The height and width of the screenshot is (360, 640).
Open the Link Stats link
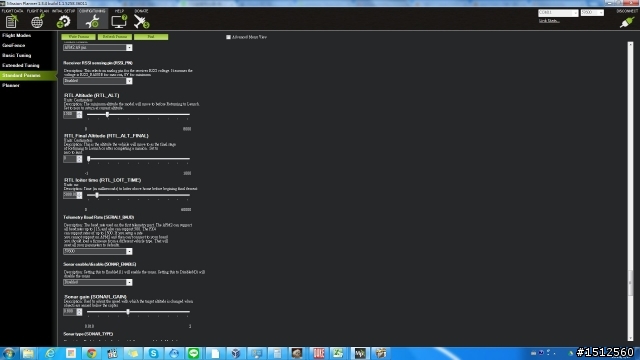(x=549, y=21)
